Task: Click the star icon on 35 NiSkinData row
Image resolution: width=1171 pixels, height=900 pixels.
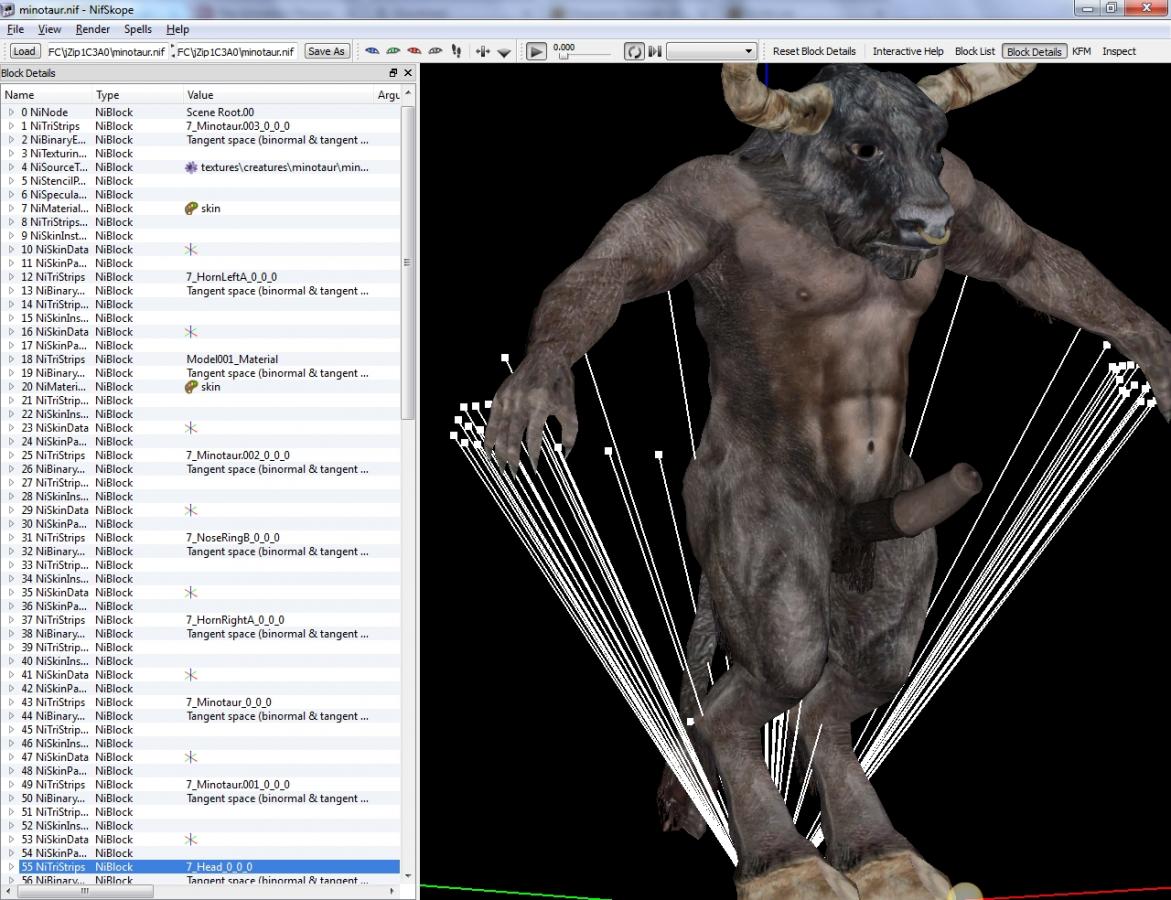Action: point(191,592)
